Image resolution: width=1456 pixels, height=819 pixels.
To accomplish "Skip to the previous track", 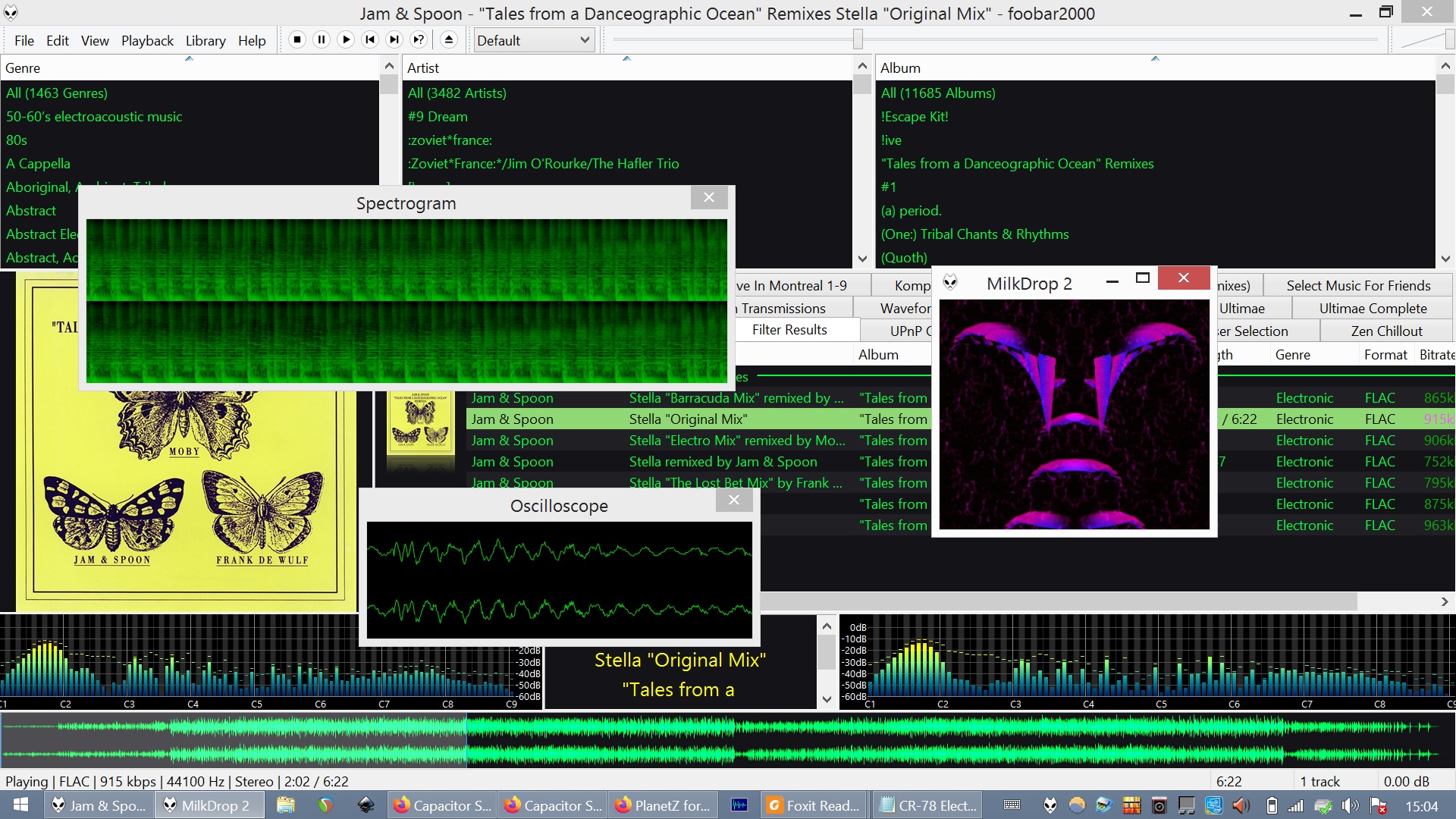I will 370,39.
